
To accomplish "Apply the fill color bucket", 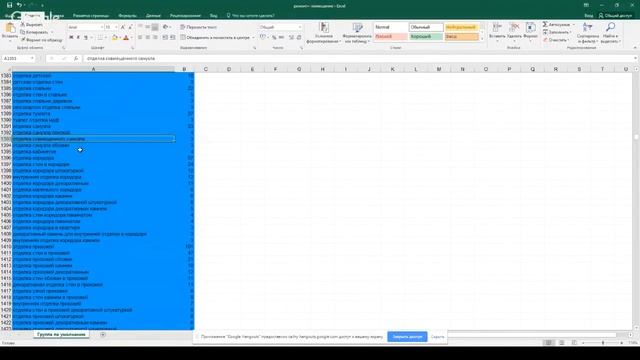I will point(115,38).
